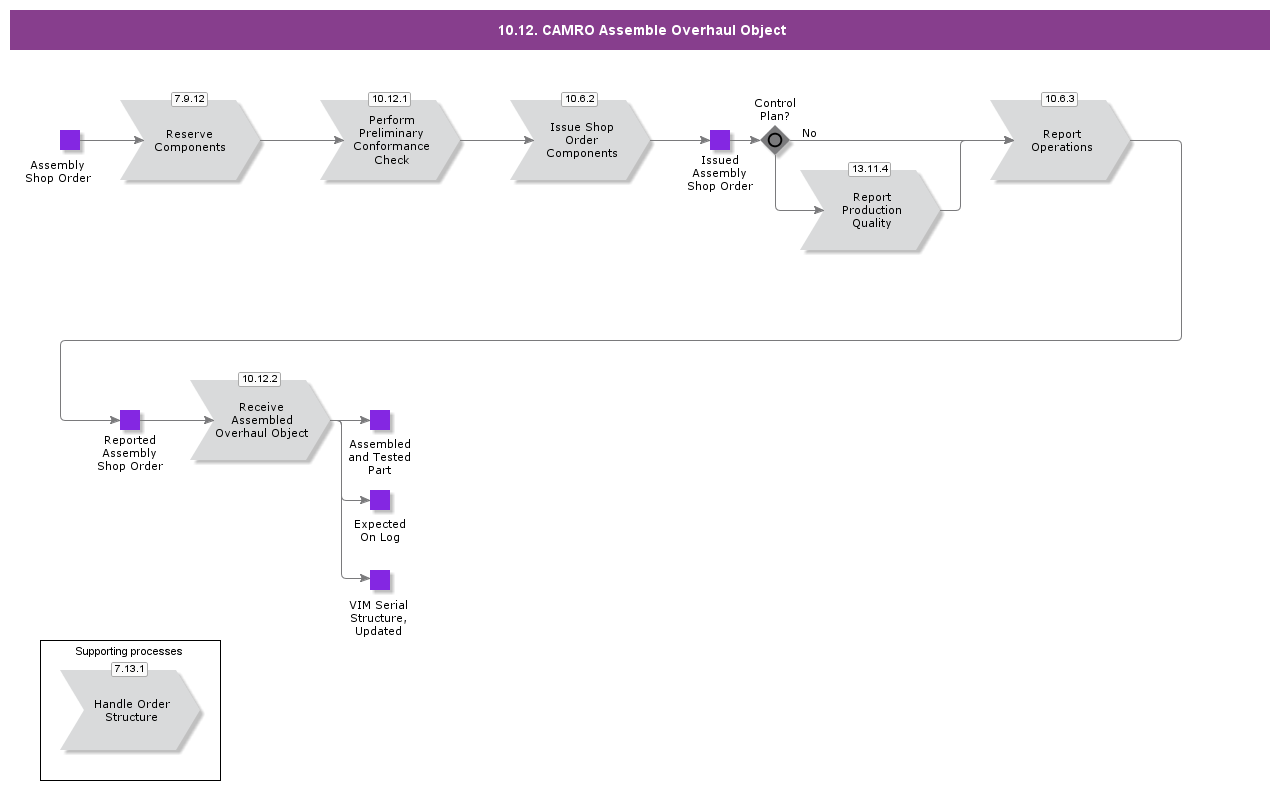
Task: Click the 13.11.4 reference tag
Action: coord(870,169)
